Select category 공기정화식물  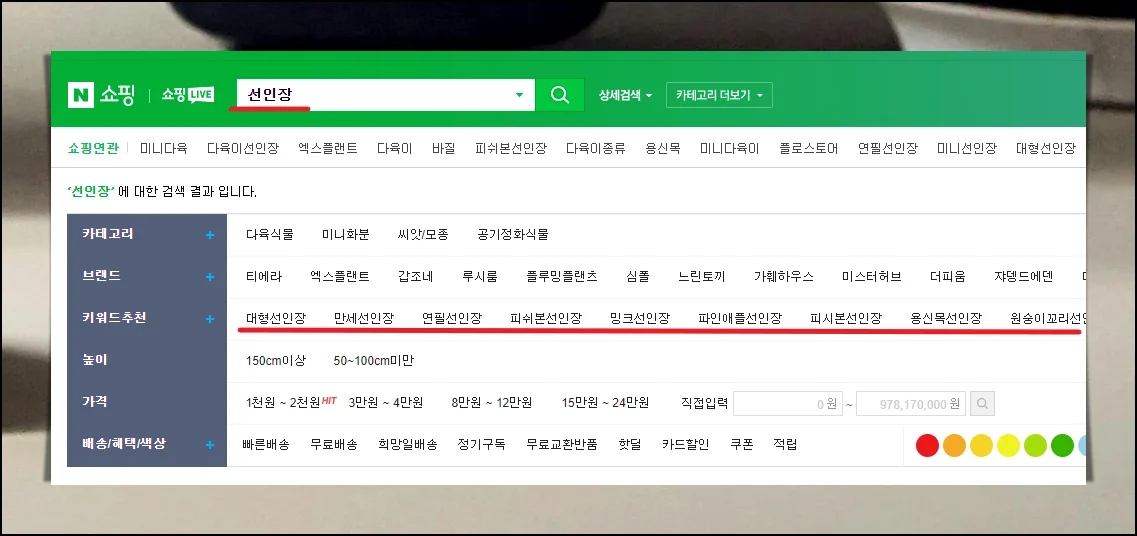[x=513, y=235]
